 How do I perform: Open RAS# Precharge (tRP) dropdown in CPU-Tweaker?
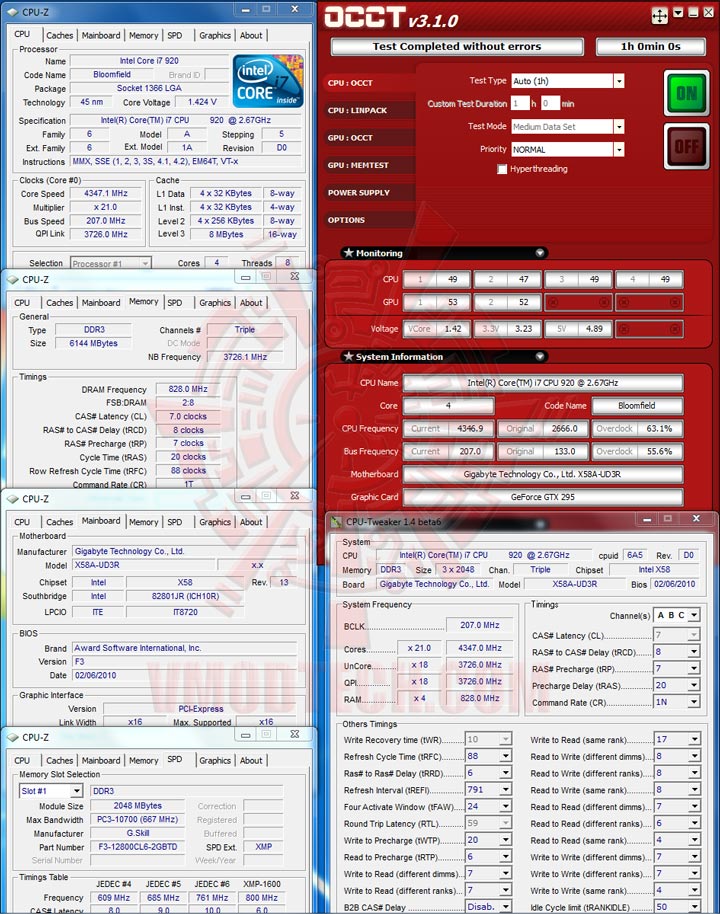[x=694, y=669]
